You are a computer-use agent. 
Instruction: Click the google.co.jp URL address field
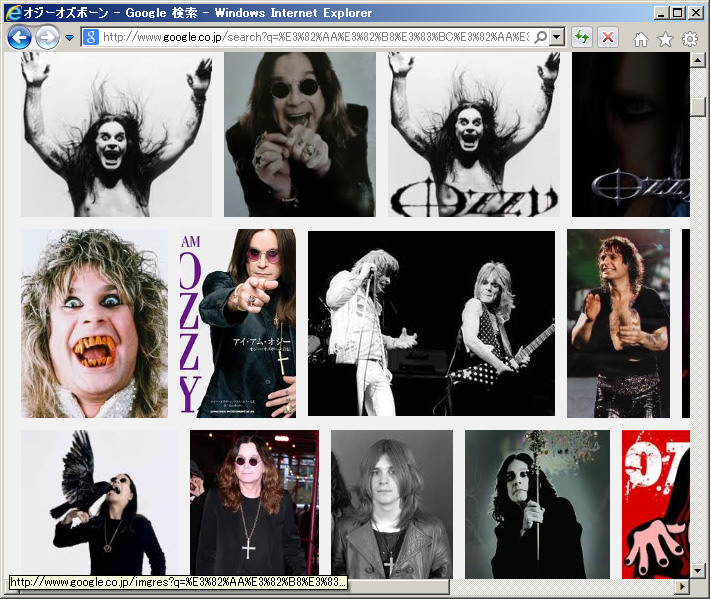tap(316, 37)
